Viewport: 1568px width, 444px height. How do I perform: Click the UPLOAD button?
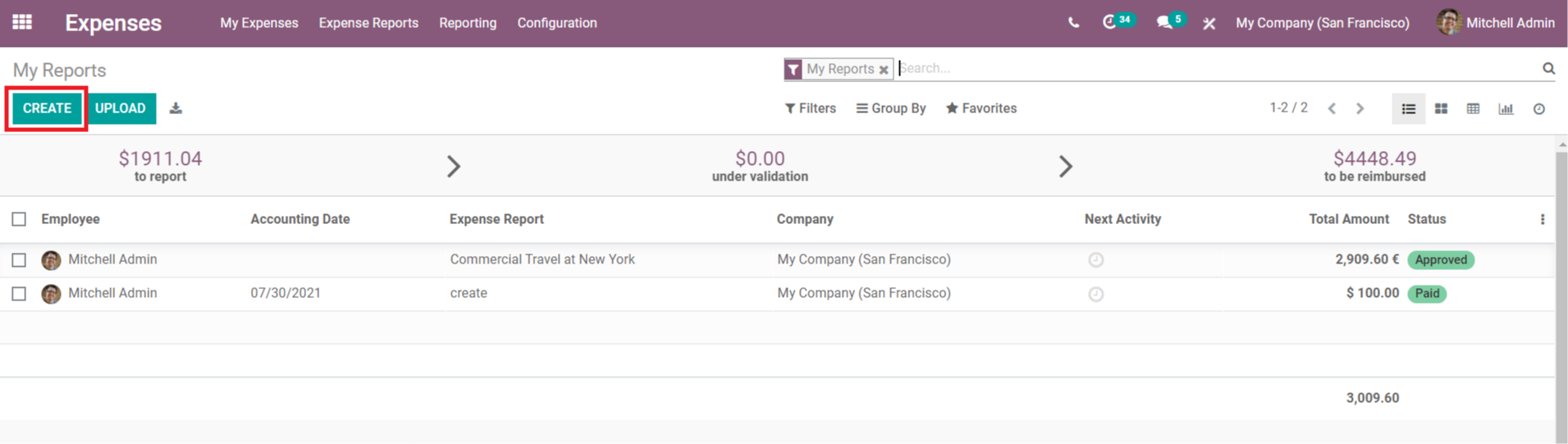[120, 108]
